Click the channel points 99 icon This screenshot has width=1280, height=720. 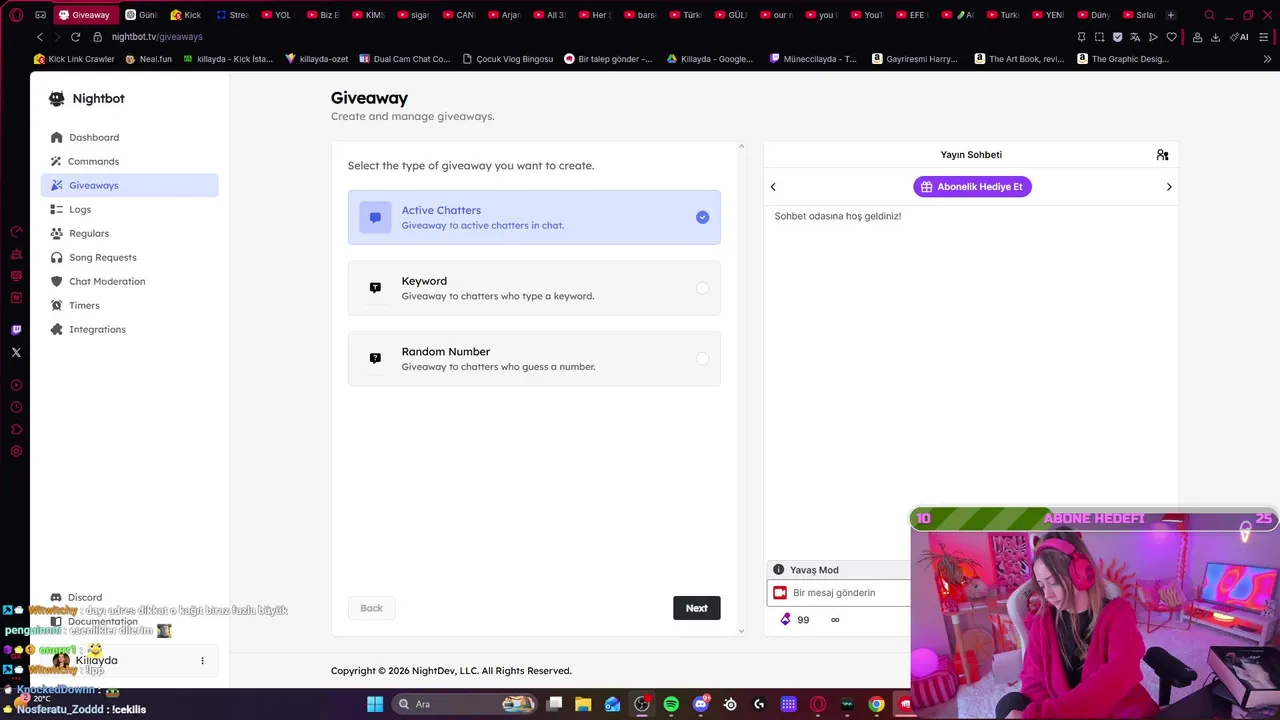pyautogui.click(x=785, y=620)
